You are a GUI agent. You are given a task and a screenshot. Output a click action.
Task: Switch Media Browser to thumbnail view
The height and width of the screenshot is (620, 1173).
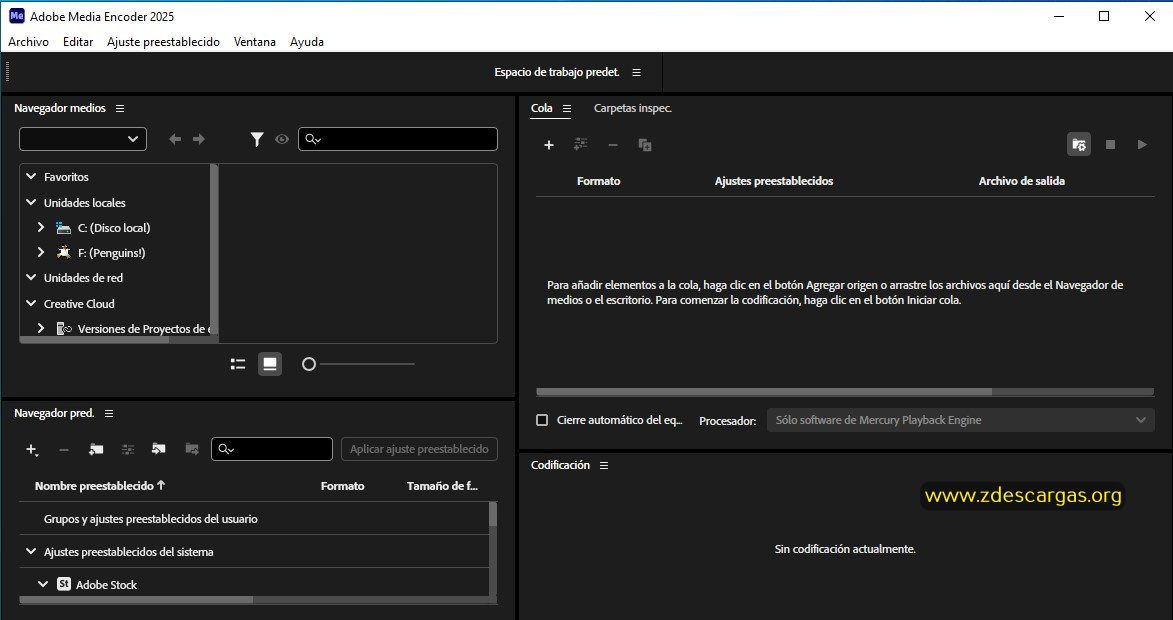tap(270, 364)
